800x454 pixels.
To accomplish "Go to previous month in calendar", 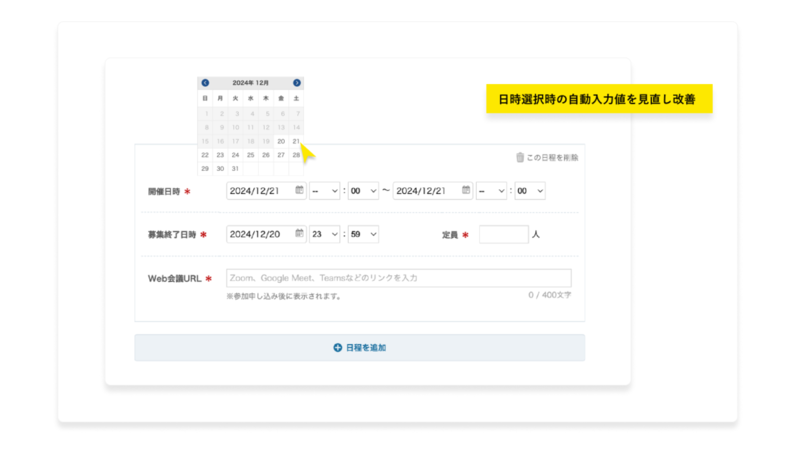I will click(205, 83).
